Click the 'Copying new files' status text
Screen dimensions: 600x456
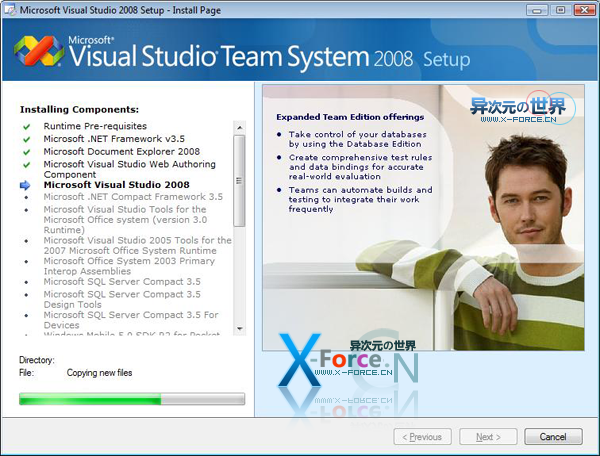(99, 373)
